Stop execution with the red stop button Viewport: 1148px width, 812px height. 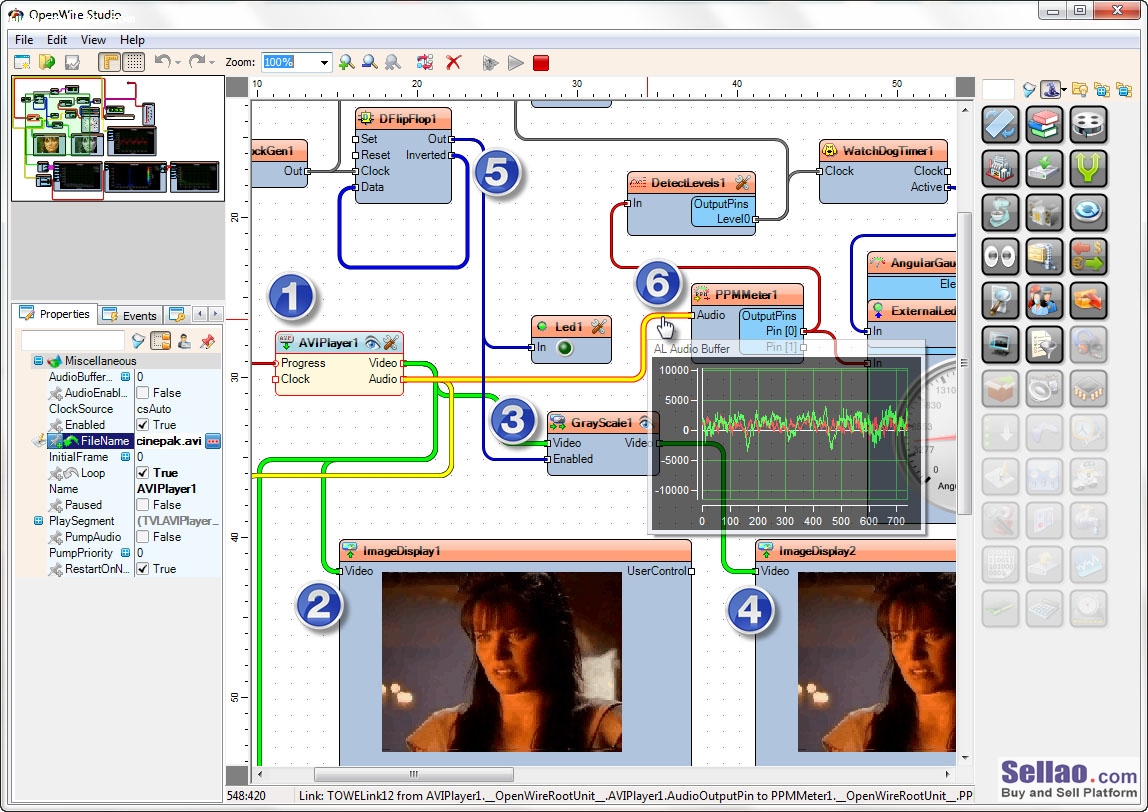[541, 63]
